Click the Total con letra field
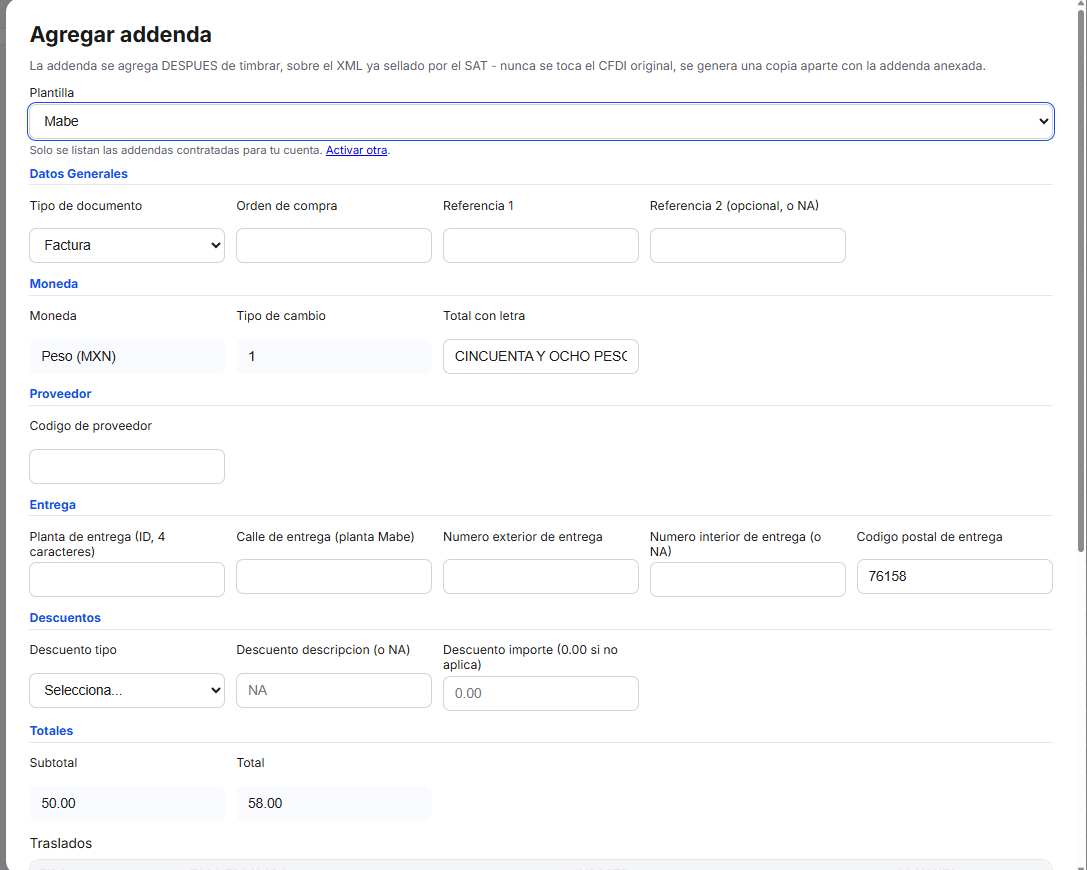 coord(541,356)
